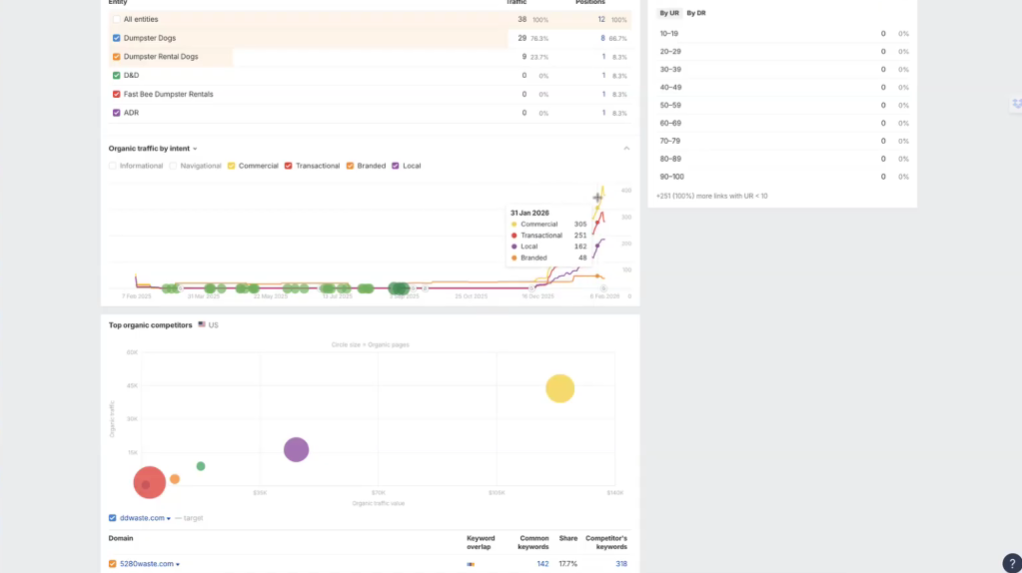This screenshot has width=1022, height=573.
Task: Switch to the By DR tab
Action: click(x=696, y=13)
